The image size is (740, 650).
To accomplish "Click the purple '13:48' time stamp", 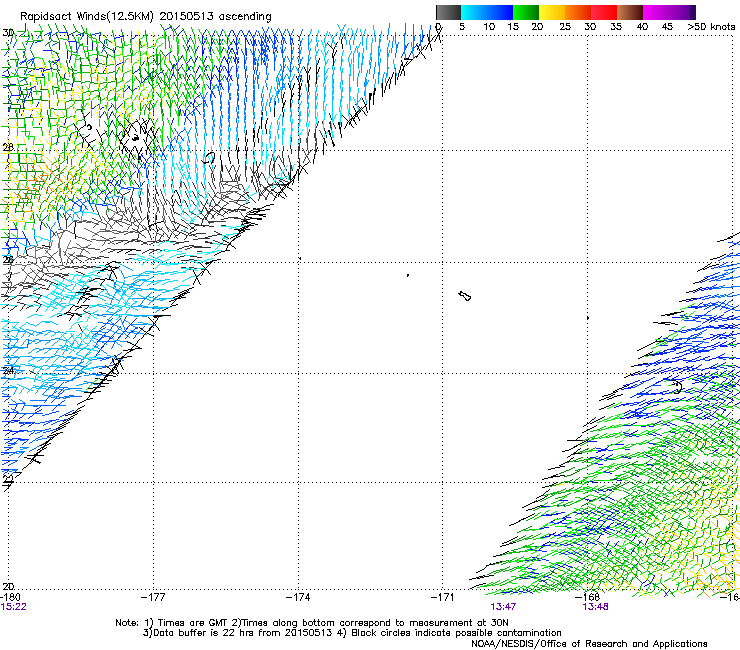I will [x=595, y=607].
